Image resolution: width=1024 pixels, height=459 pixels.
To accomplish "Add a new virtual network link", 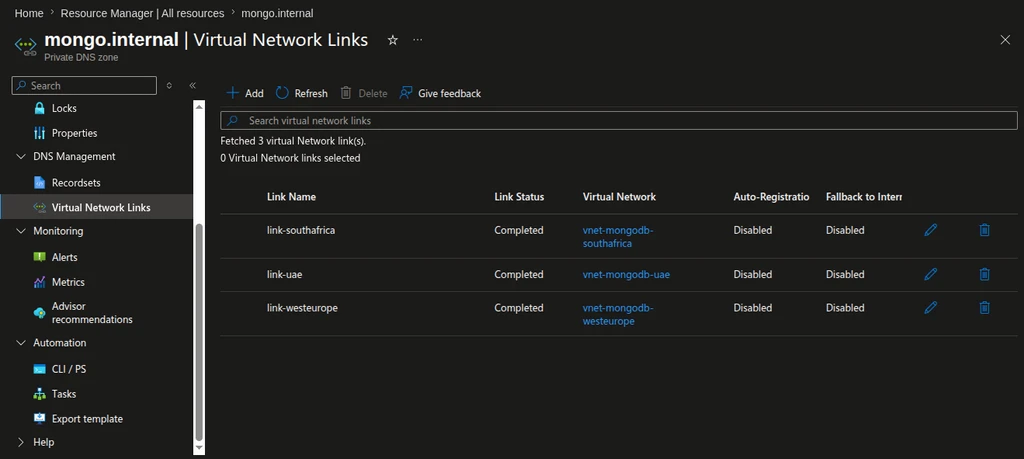I will point(245,93).
